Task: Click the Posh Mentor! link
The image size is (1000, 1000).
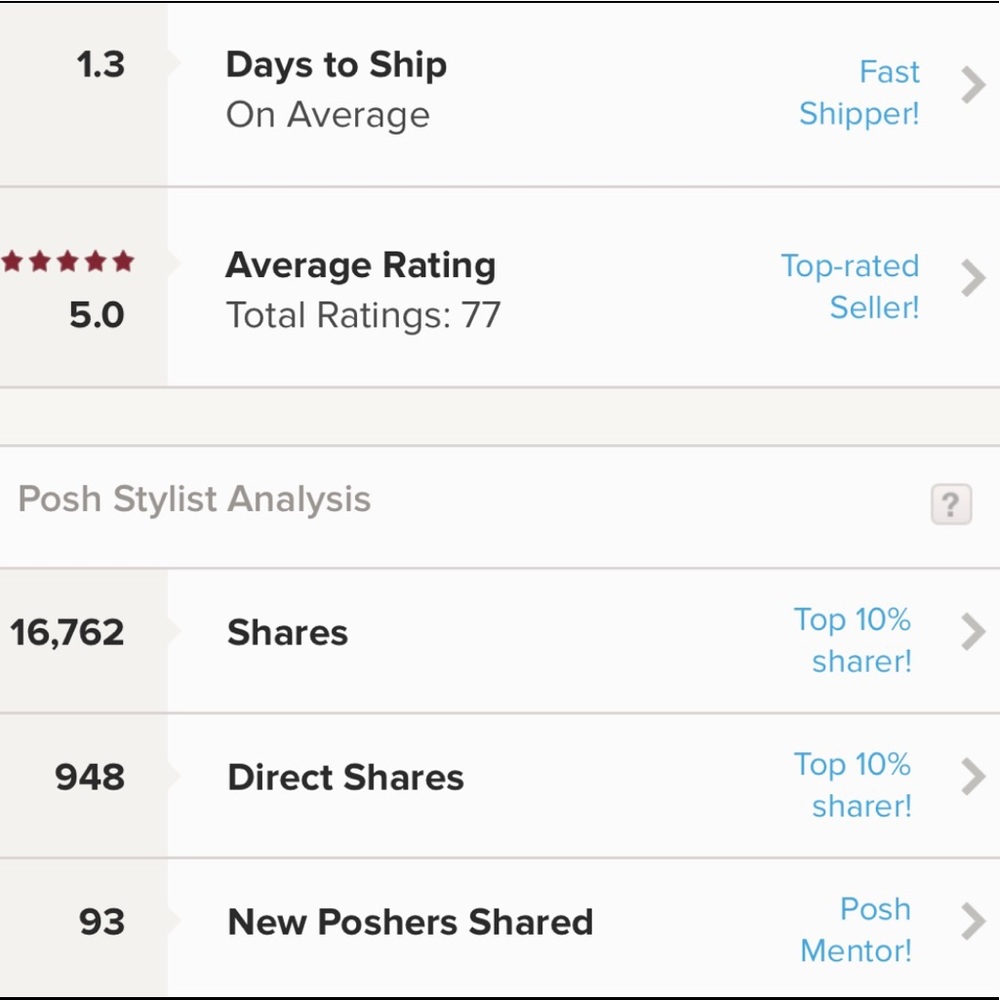Action: click(x=858, y=929)
